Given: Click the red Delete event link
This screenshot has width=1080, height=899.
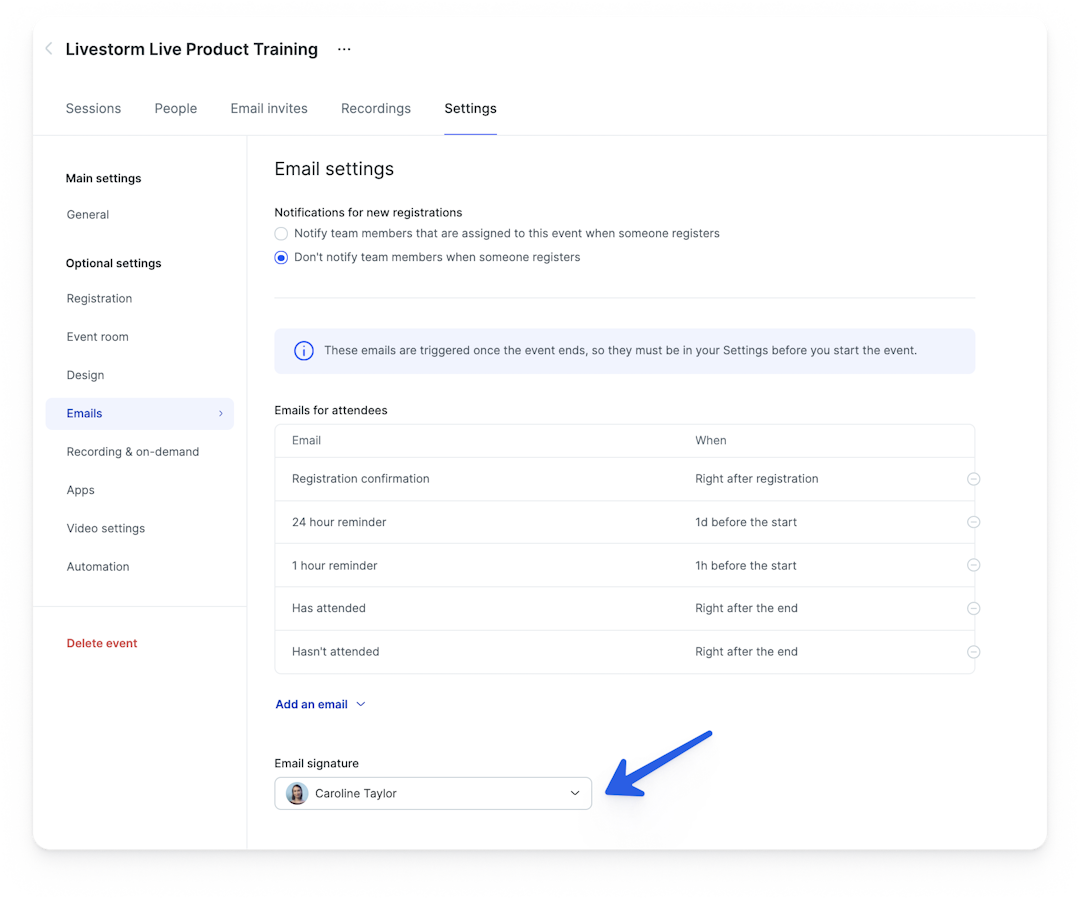Looking at the screenshot, I should 102,643.
